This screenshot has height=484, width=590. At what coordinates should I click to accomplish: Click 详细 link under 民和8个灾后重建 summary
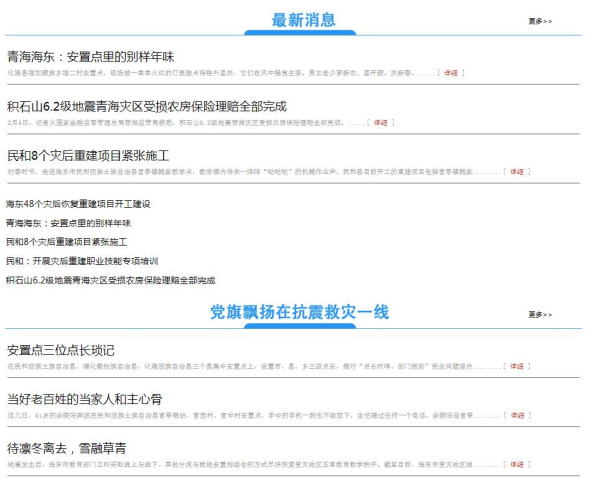[x=517, y=172]
